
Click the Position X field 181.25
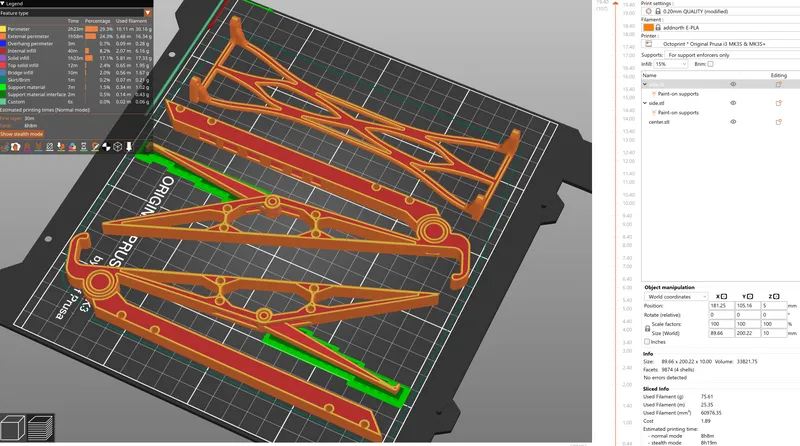(x=721, y=306)
